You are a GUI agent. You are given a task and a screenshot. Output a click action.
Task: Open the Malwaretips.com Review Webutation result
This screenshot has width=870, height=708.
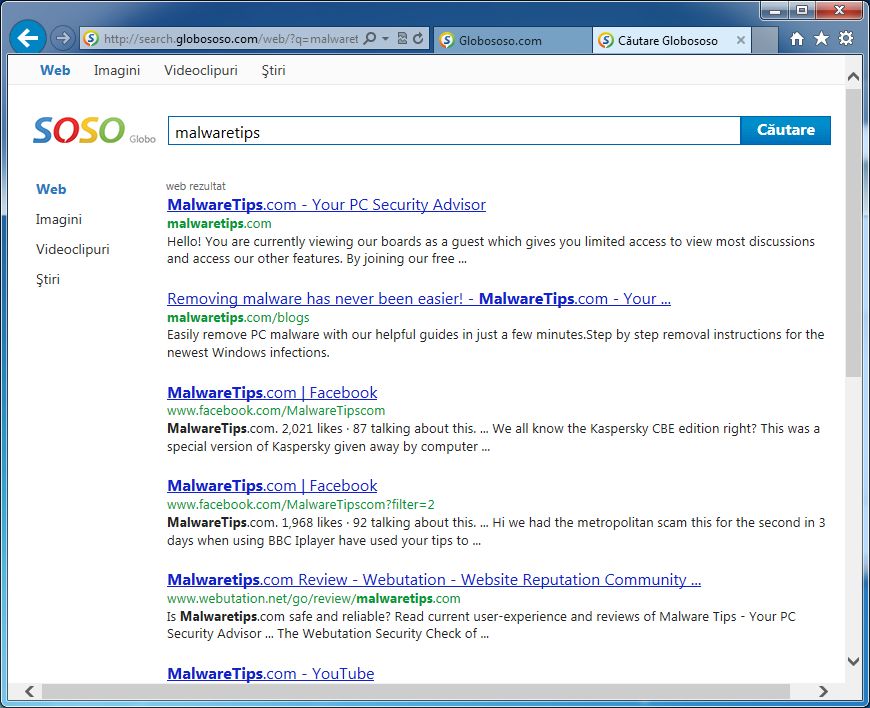coord(434,580)
